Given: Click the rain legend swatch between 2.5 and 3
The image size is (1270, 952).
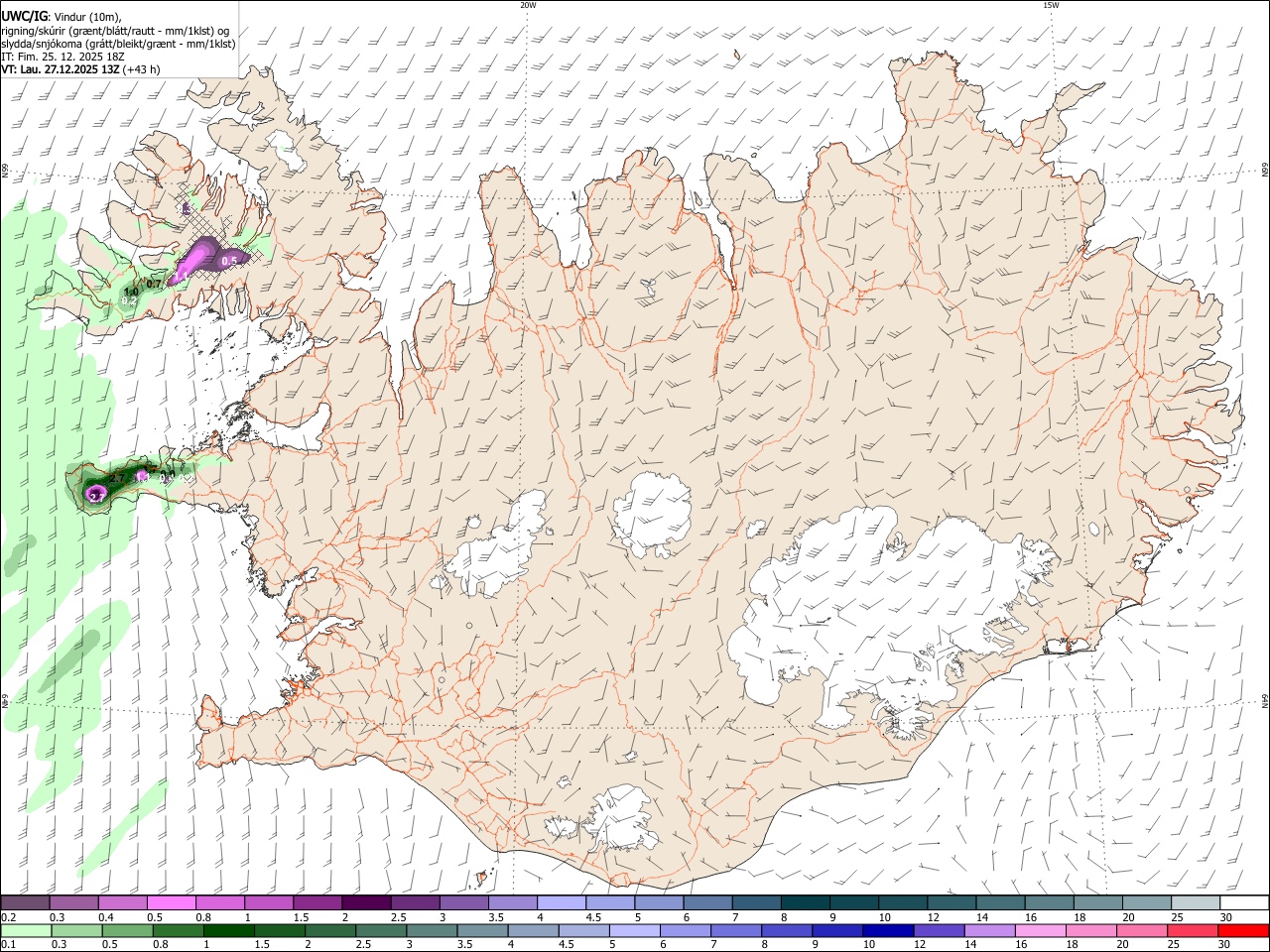Looking at the screenshot, I should tap(380, 930).
